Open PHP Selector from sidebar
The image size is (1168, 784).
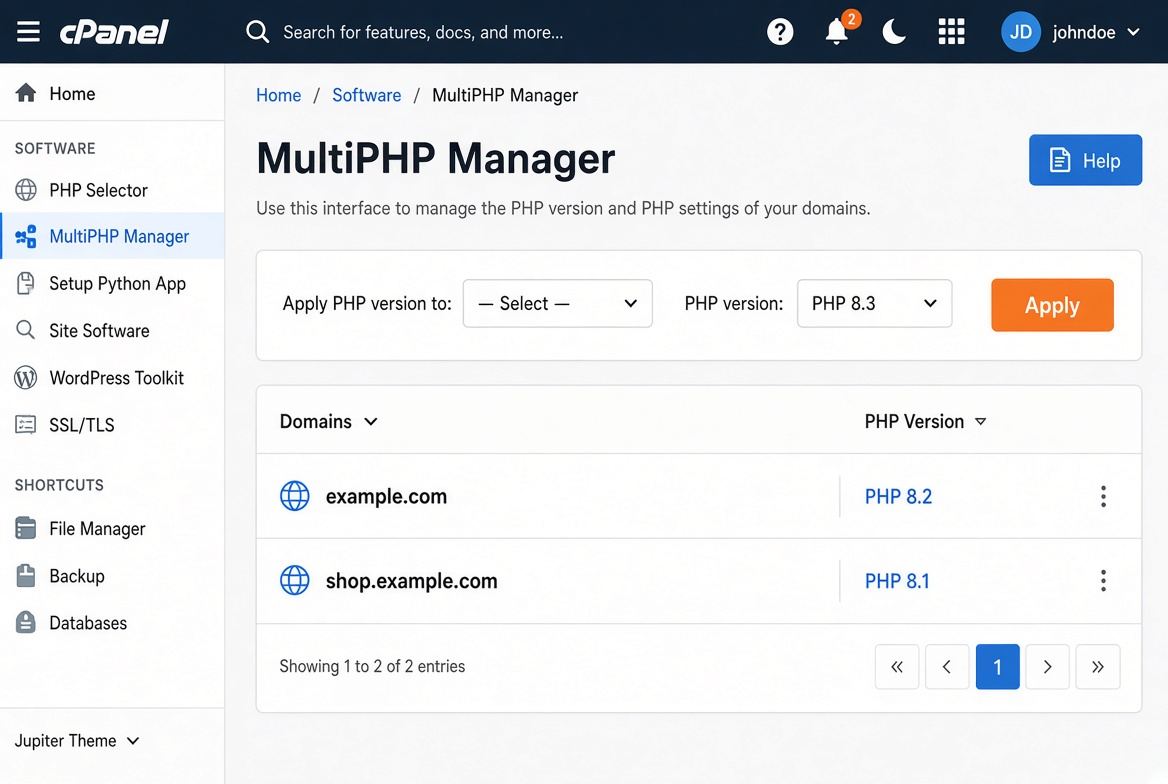pos(112,190)
